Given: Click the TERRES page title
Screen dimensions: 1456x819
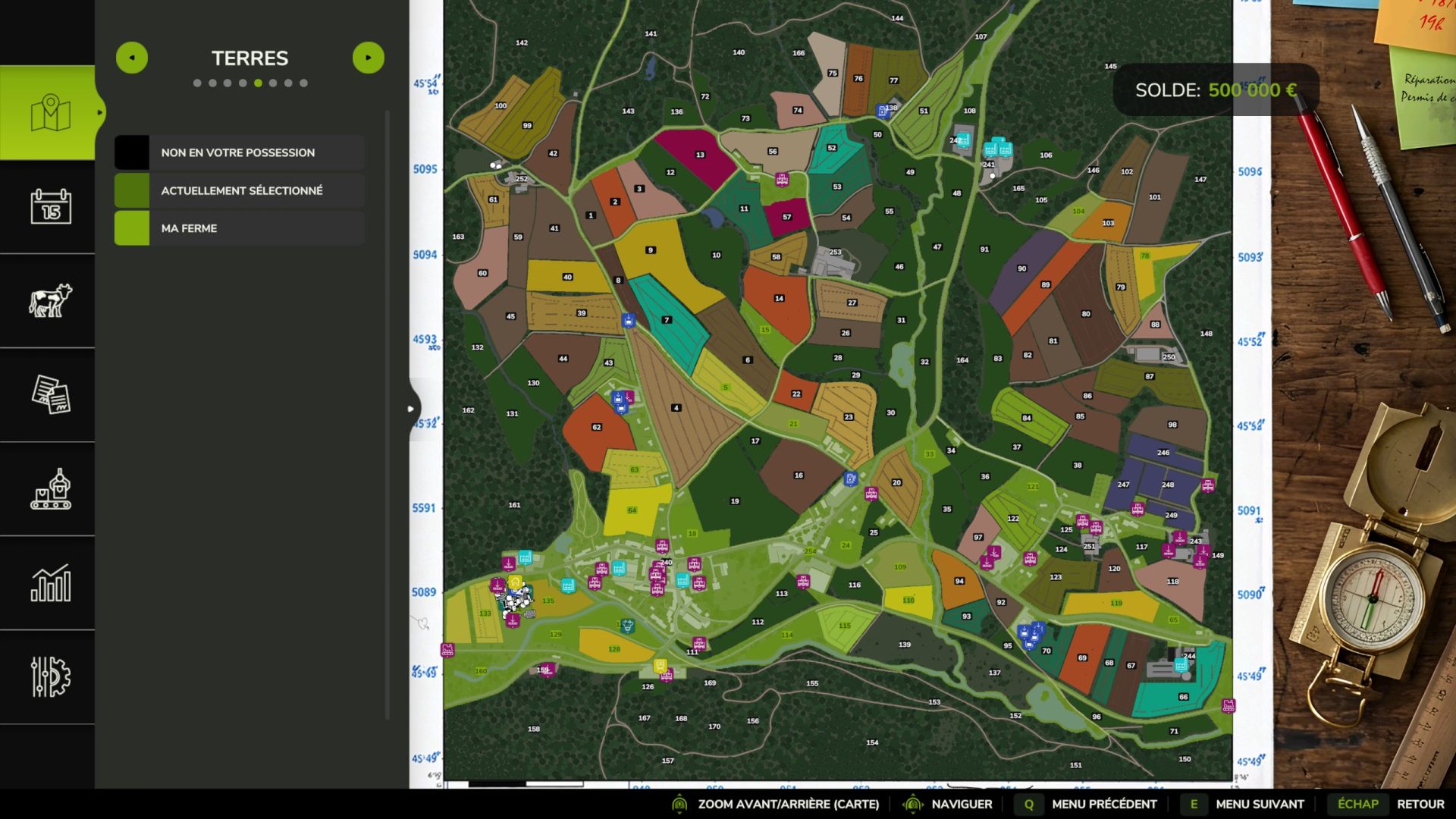Looking at the screenshot, I should (249, 58).
